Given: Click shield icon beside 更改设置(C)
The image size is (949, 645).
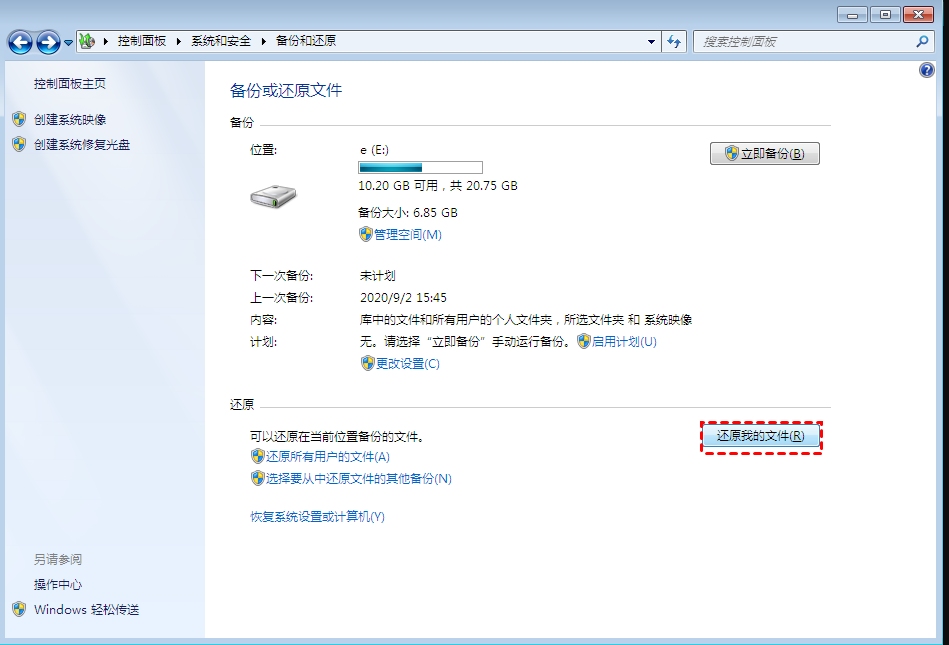Looking at the screenshot, I should (367, 363).
